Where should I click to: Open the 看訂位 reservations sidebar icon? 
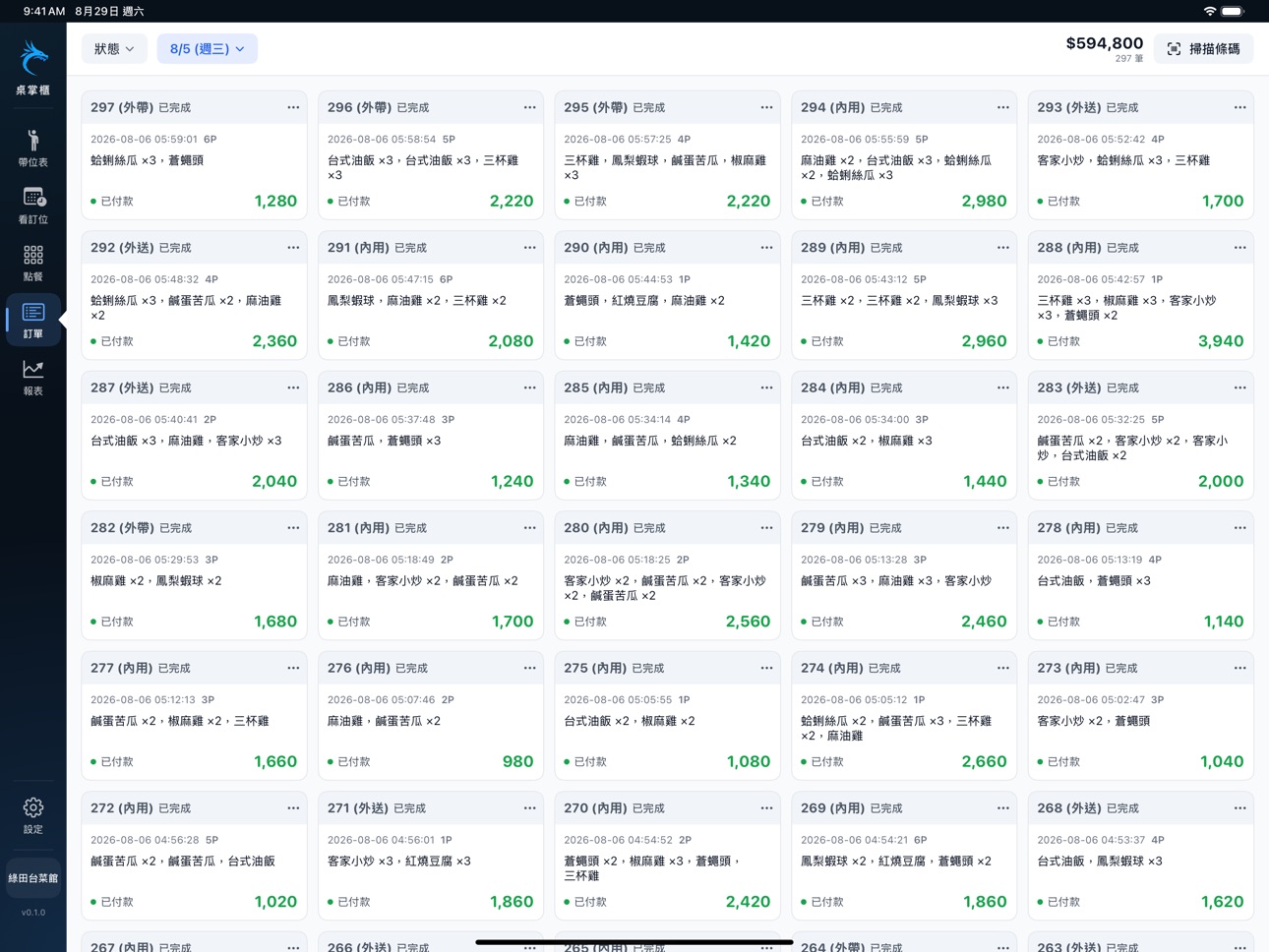click(x=32, y=206)
